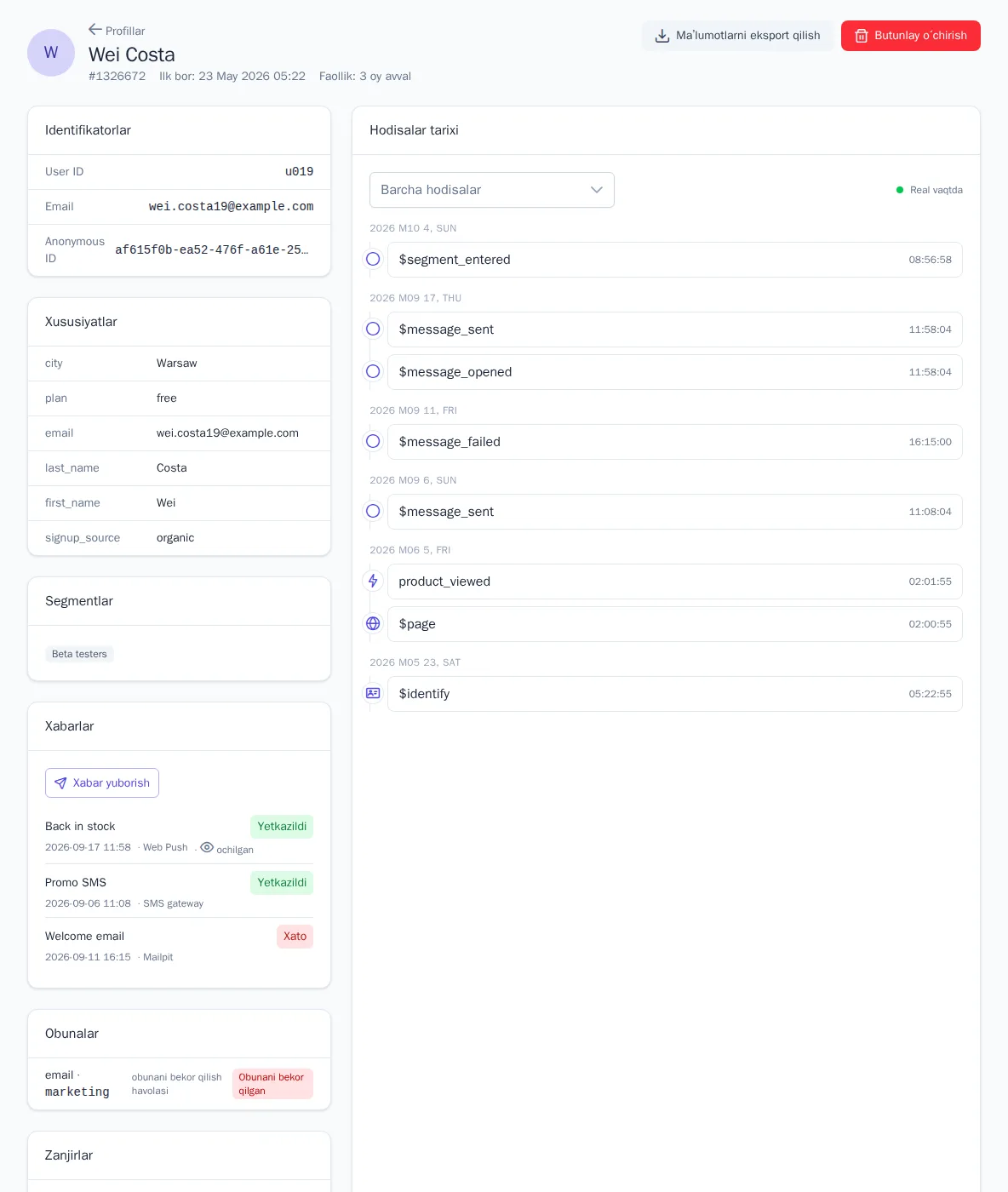The height and width of the screenshot is (1192, 1008).
Task: Expand the $segment_entered event row
Action: click(674, 260)
